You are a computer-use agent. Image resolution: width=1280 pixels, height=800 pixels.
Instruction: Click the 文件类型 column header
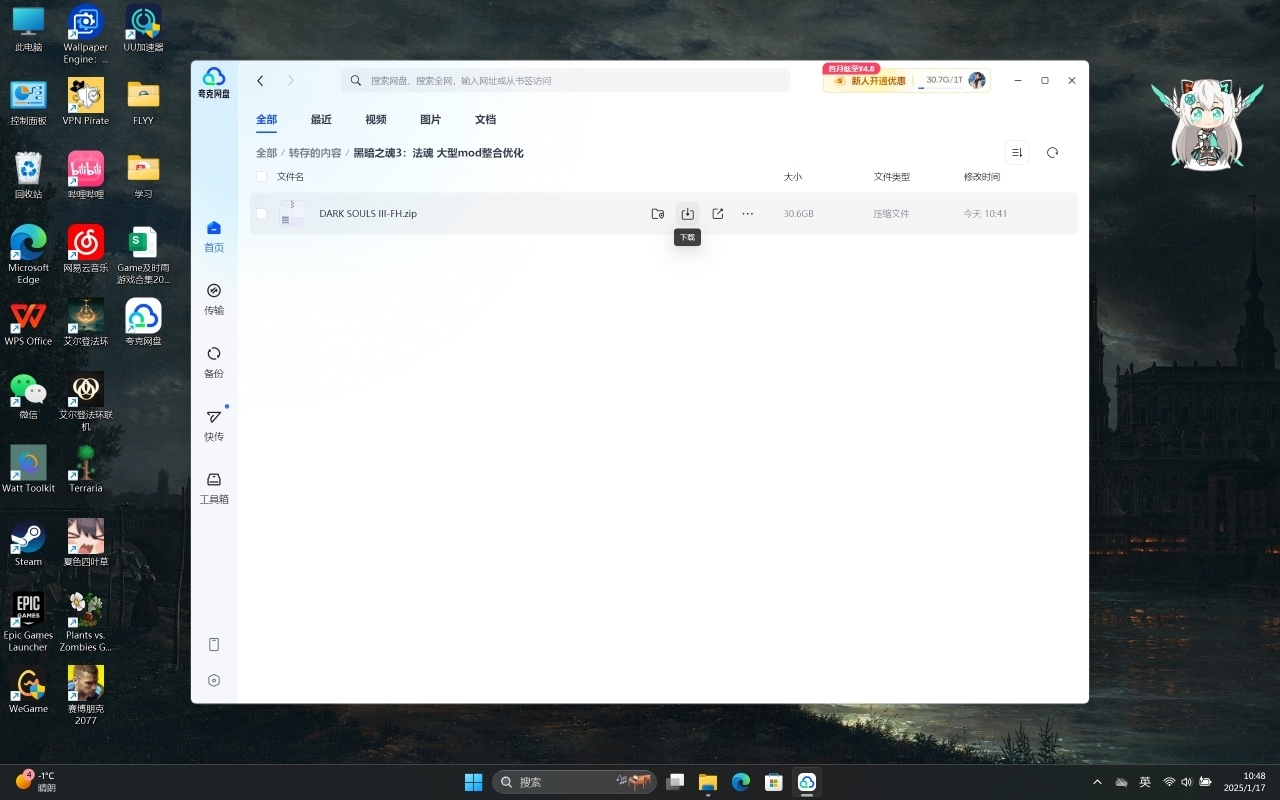coord(892,176)
